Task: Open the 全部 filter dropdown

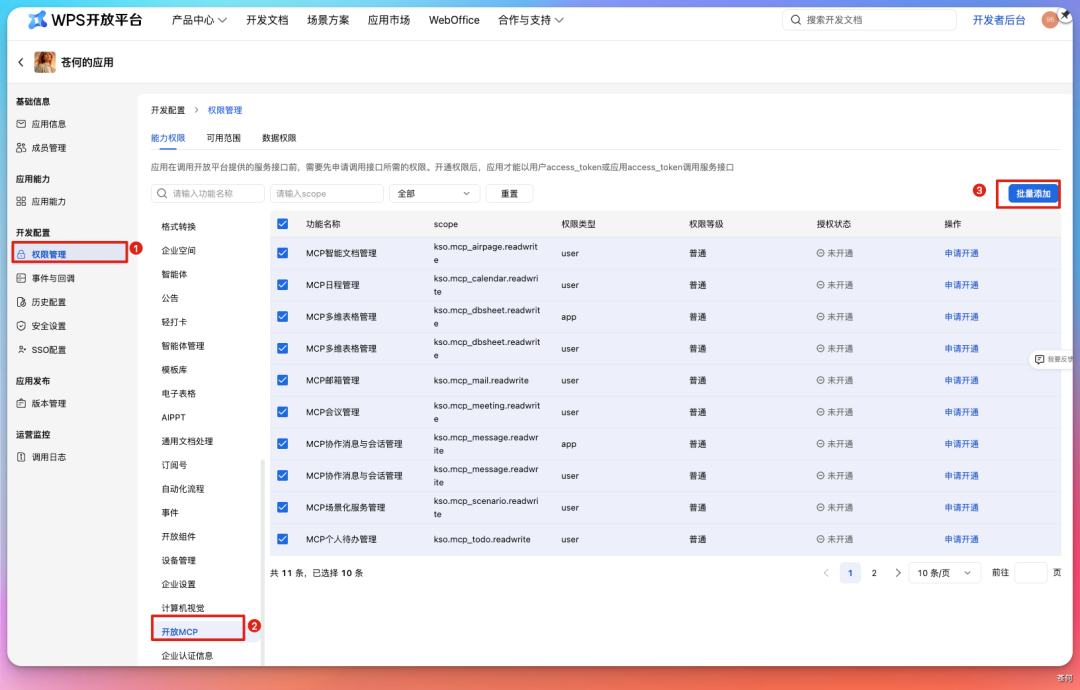Action: pos(434,194)
